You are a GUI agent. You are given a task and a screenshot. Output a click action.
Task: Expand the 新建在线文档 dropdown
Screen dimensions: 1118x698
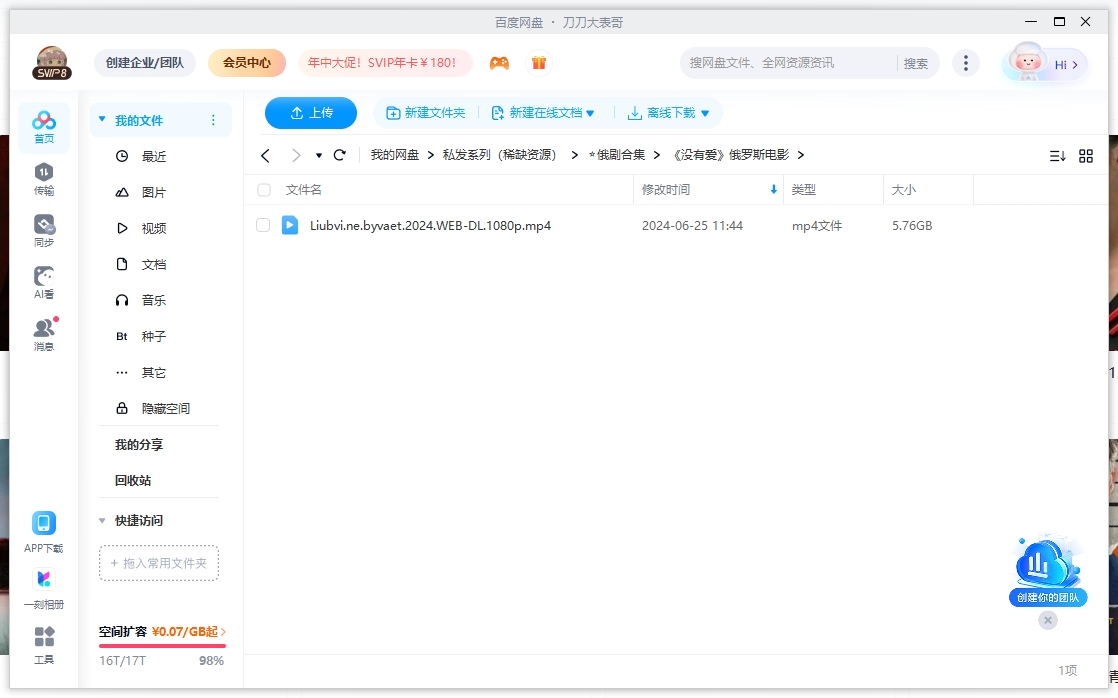(x=545, y=113)
